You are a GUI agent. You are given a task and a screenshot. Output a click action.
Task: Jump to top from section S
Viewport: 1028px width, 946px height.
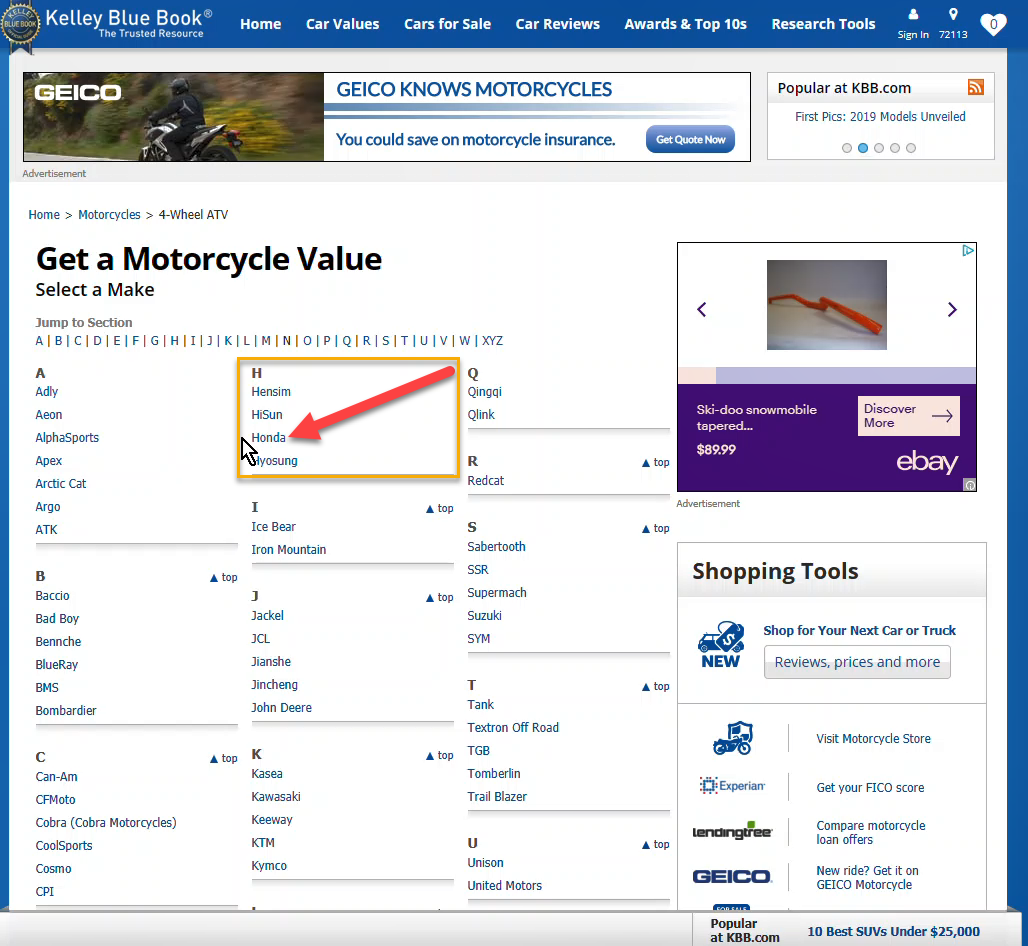656,528
